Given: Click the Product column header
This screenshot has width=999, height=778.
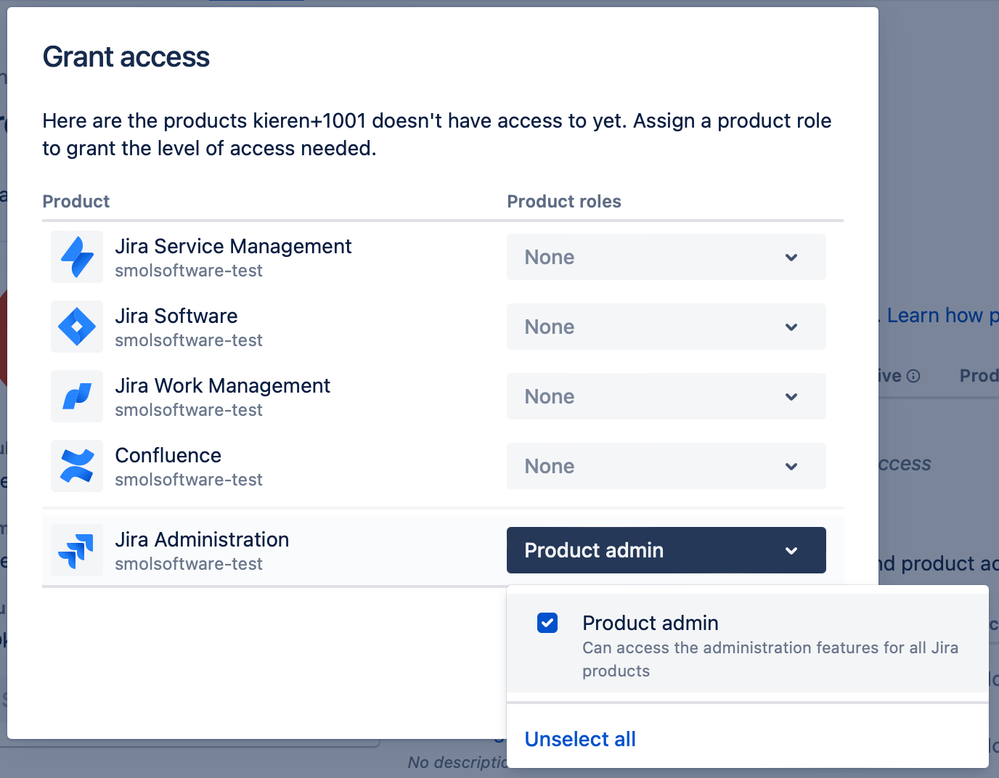Looking at the screenshot, I should click(x=76, y=201).
